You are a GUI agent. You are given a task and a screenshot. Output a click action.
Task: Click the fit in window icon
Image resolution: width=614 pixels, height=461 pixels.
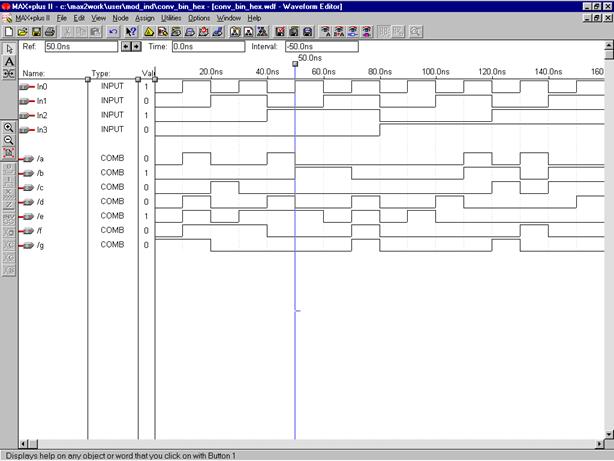[9, 153]
